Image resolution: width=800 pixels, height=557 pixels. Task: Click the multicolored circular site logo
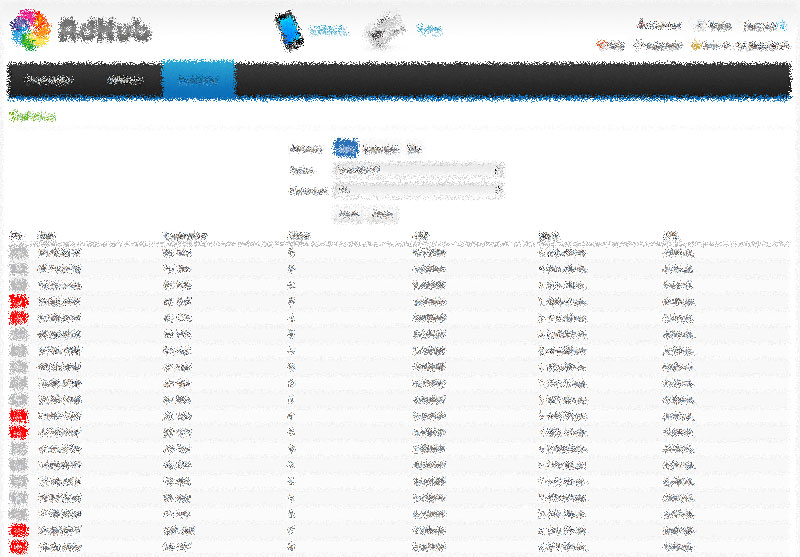point(31,30)
